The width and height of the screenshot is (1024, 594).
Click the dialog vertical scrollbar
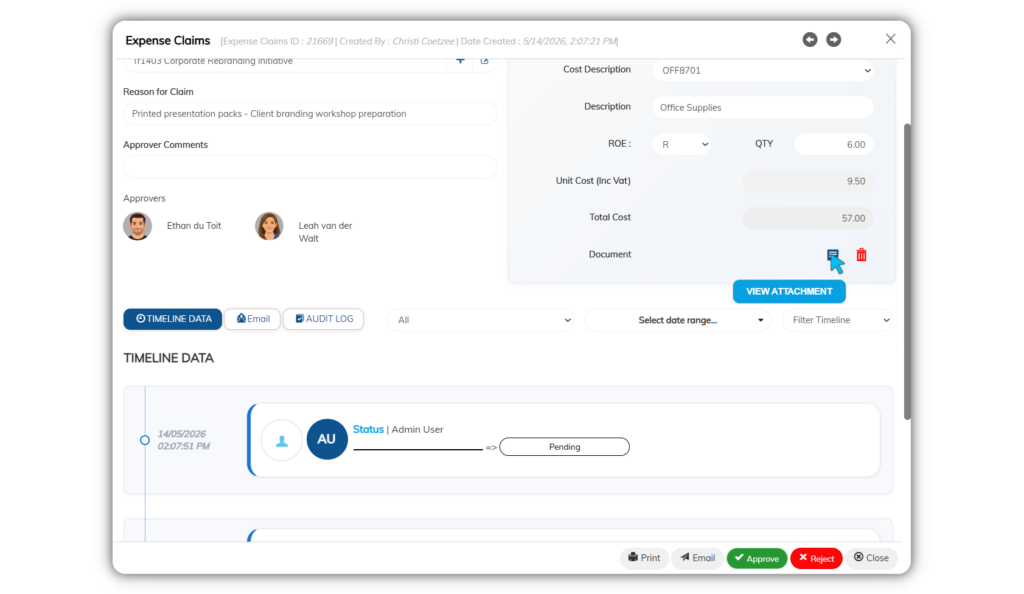point(907,271)
